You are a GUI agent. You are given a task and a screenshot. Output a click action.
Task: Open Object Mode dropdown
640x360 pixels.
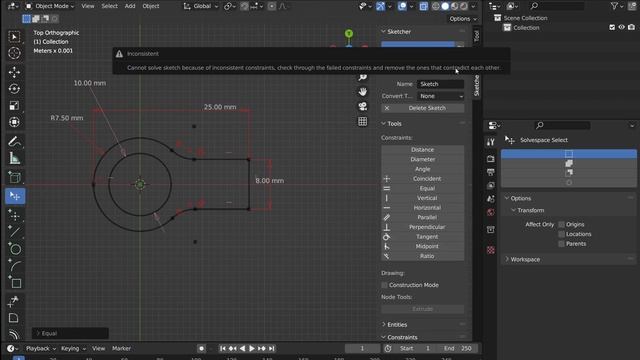pos(50,6)
